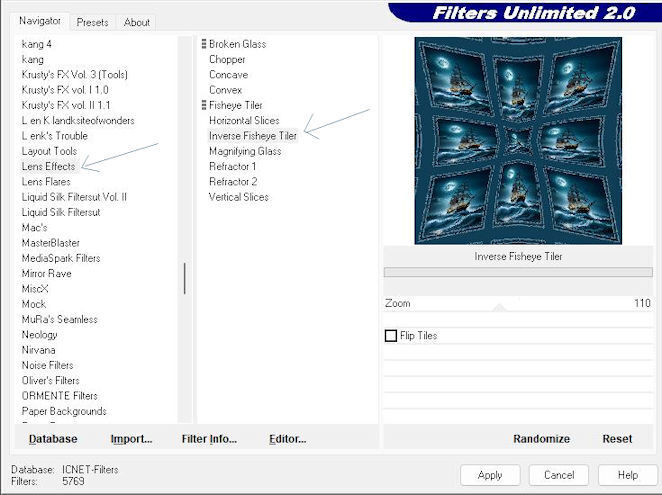Viewport: 662px width, 495px height.
Task: Select the Fisheye Tiler filter
Action: (x=236, y=105)
